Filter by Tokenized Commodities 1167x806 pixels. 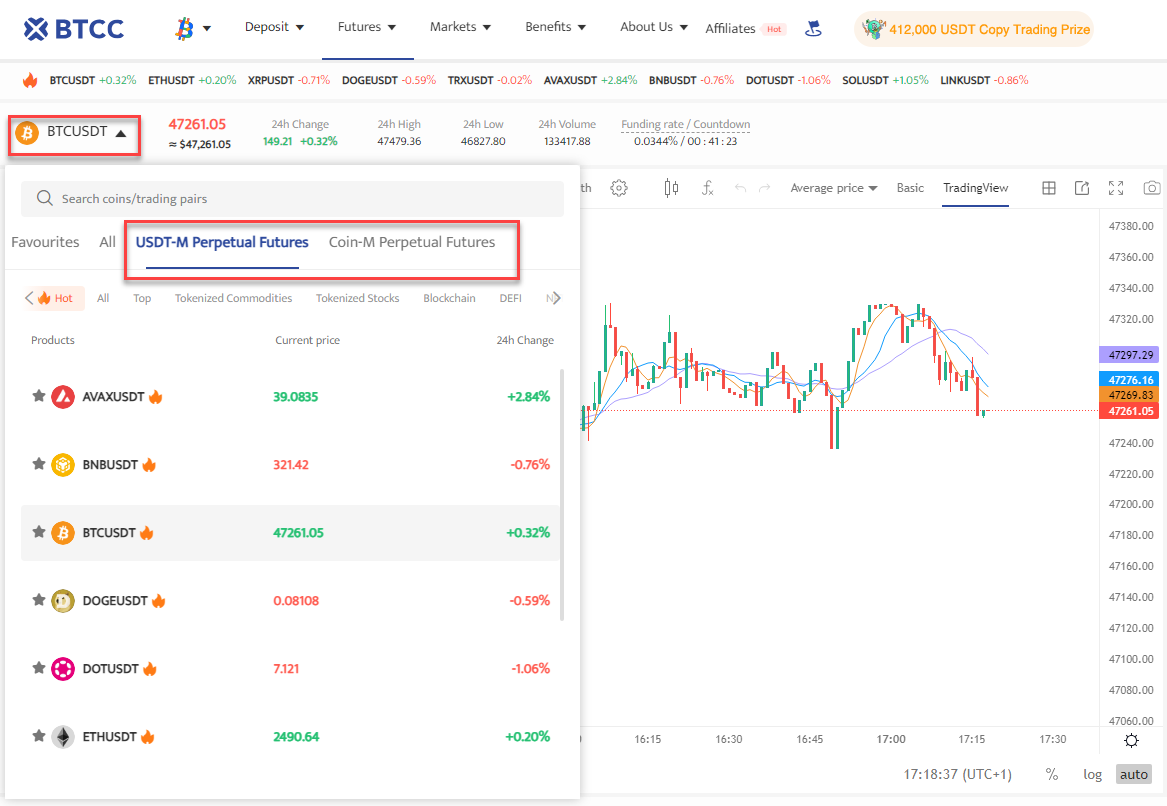[x=234, y=298]
